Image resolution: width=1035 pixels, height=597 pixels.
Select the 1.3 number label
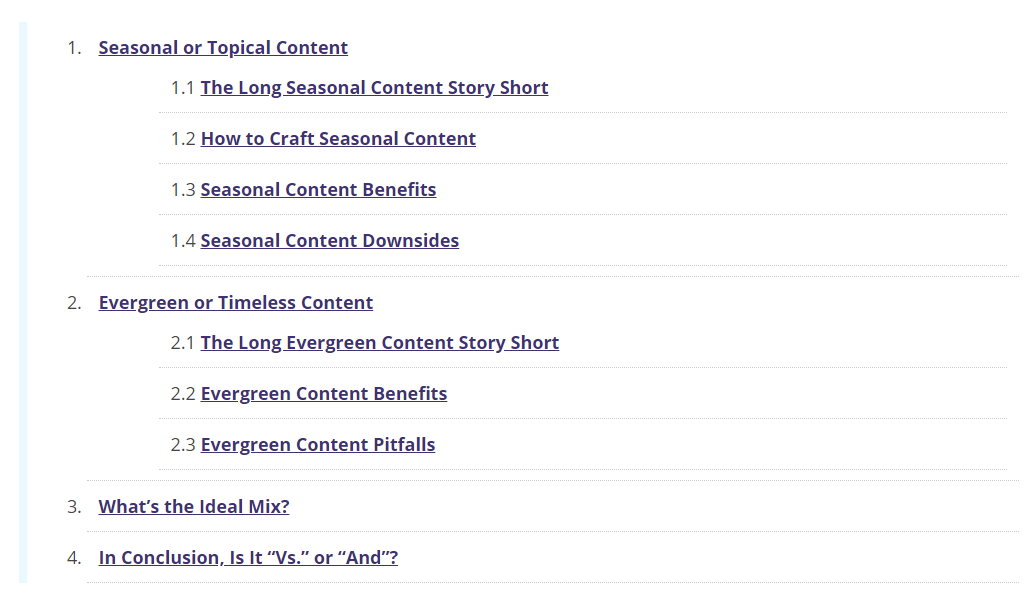click(184, 189)
